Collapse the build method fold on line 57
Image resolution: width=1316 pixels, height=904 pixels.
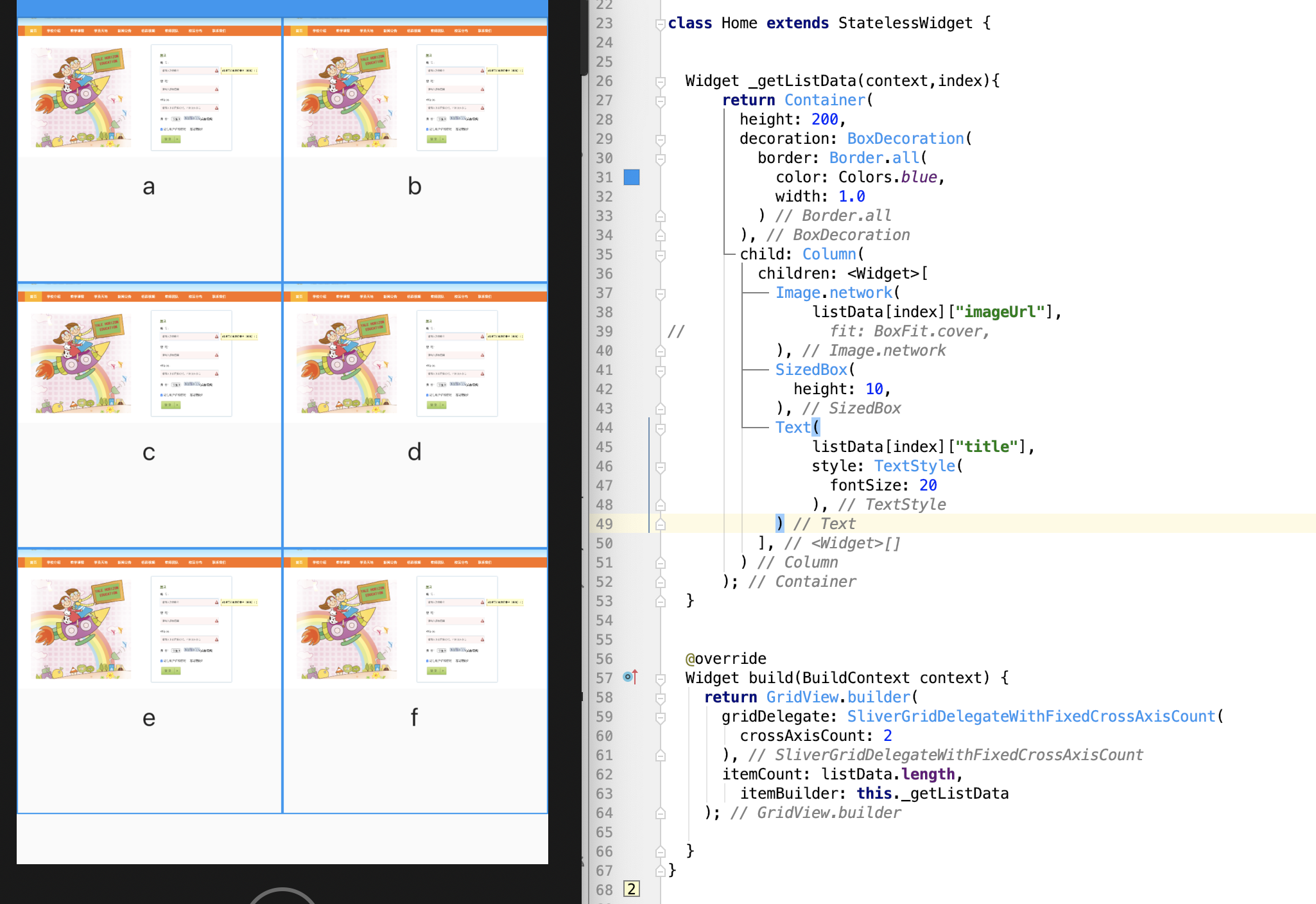point(660,679)
